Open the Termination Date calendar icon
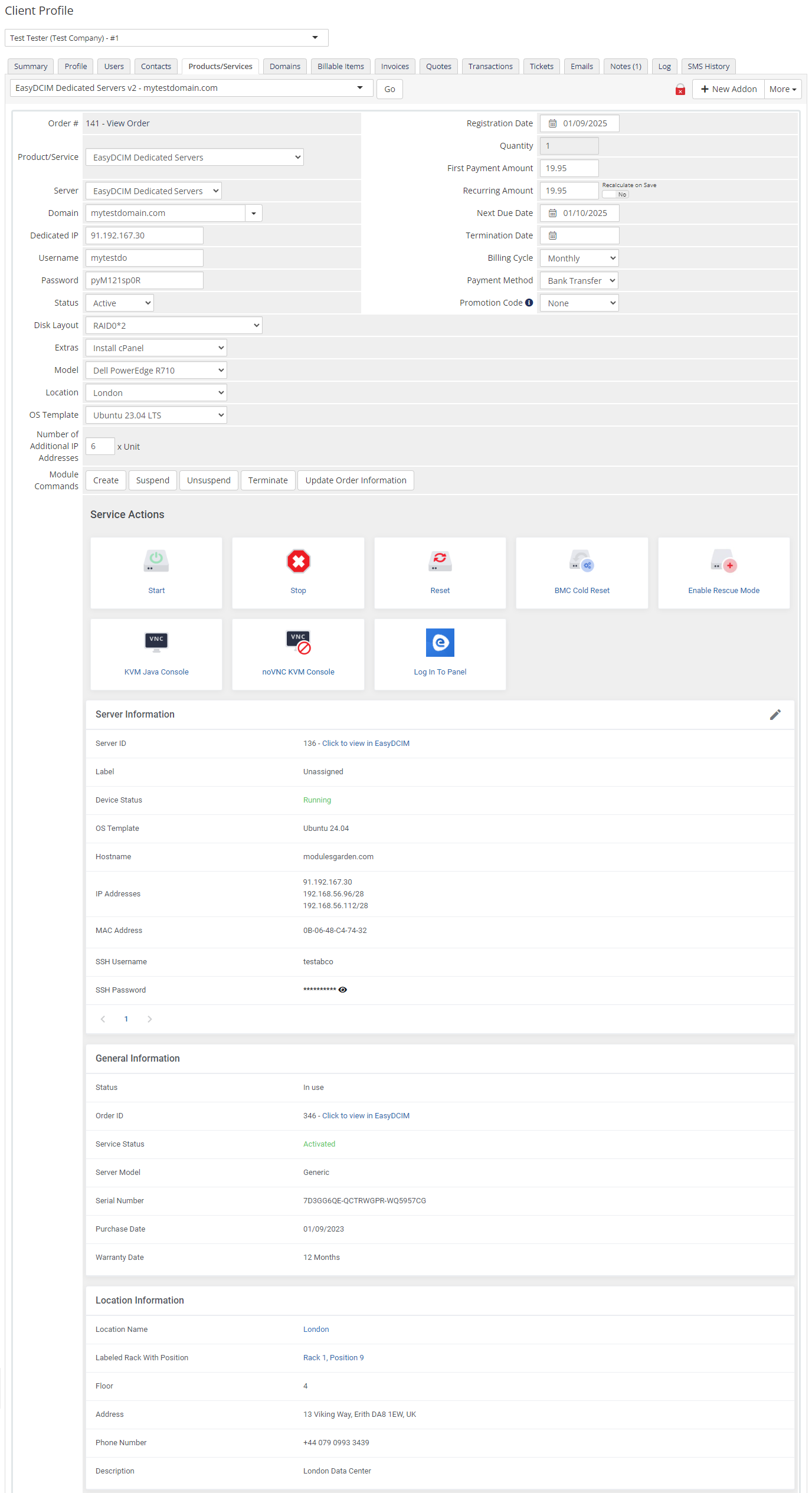The image size is (812, 1493). [553, 235]
